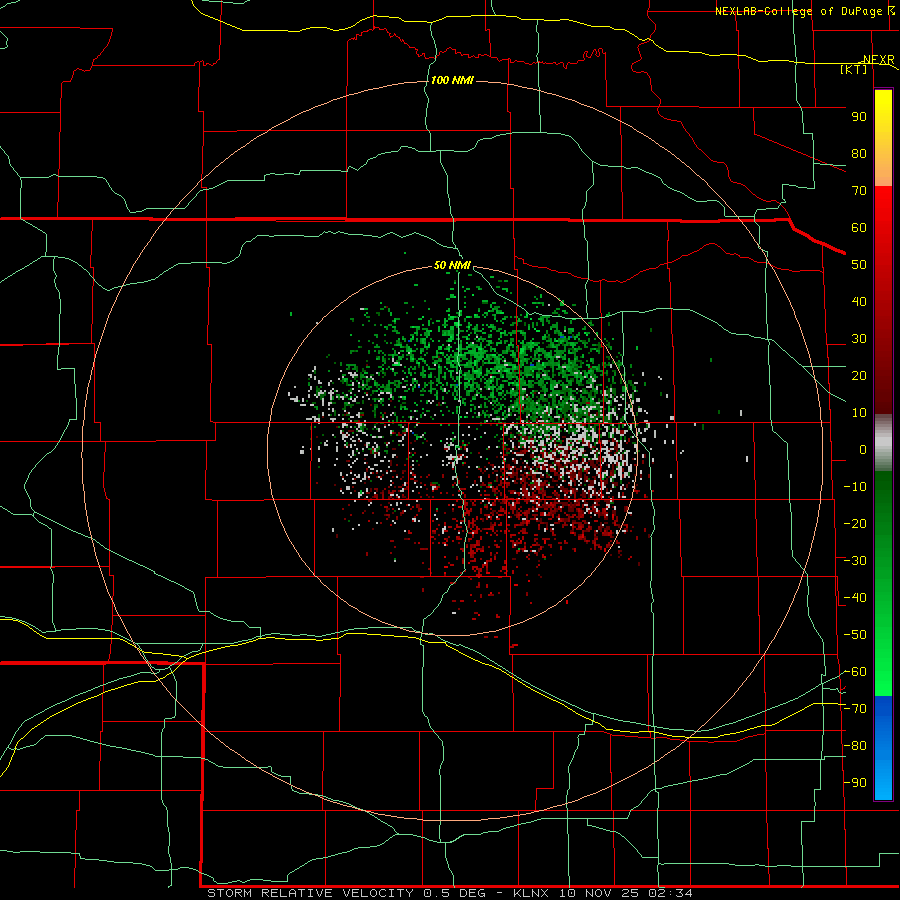The image size is (900, 900).
Task: Click the 20 value on velocity scale
Action: click(x=859, y=376)
